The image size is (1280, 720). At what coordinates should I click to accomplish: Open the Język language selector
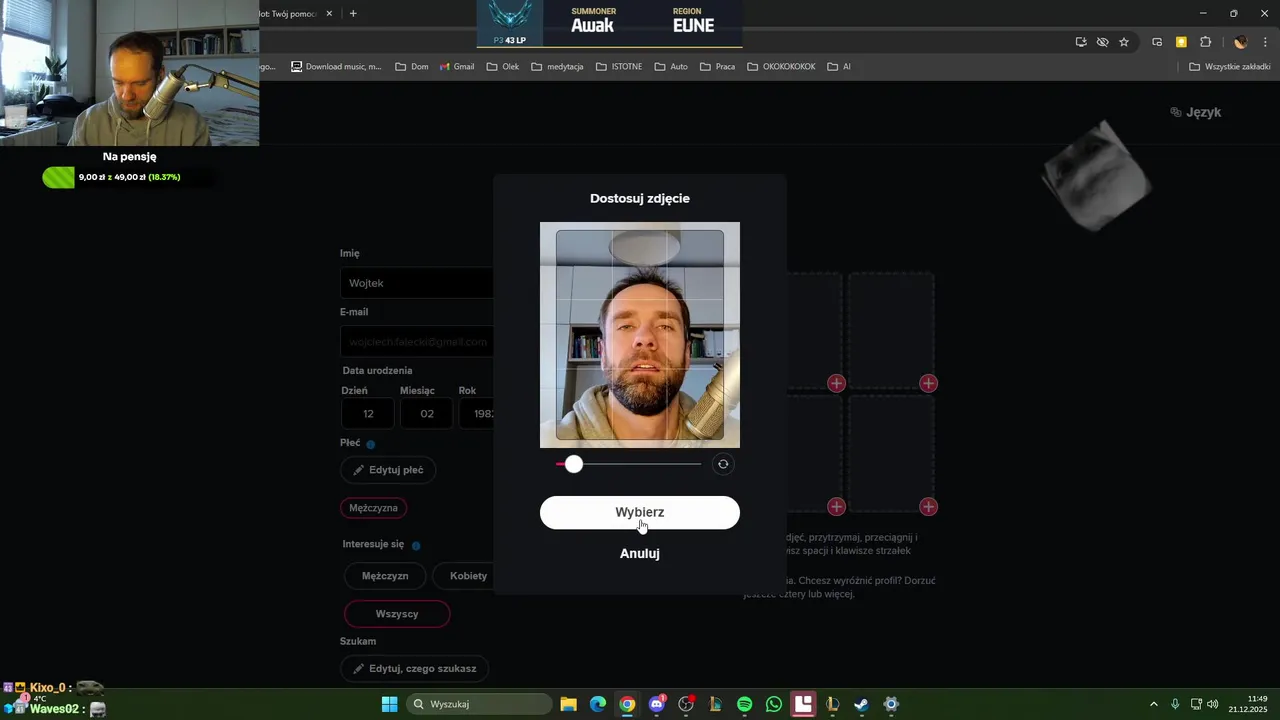1196,112
